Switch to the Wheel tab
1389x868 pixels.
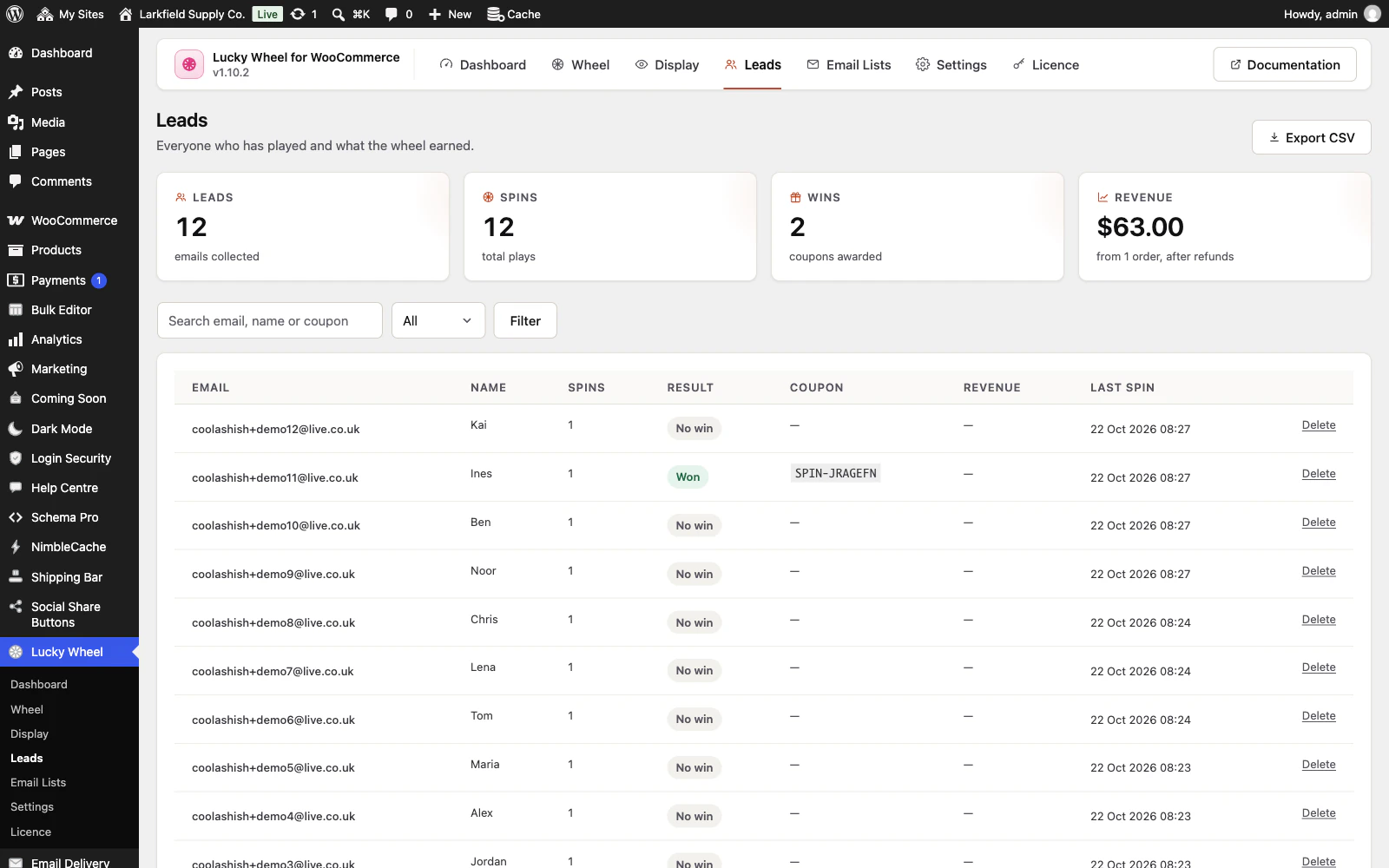[581, 64]
